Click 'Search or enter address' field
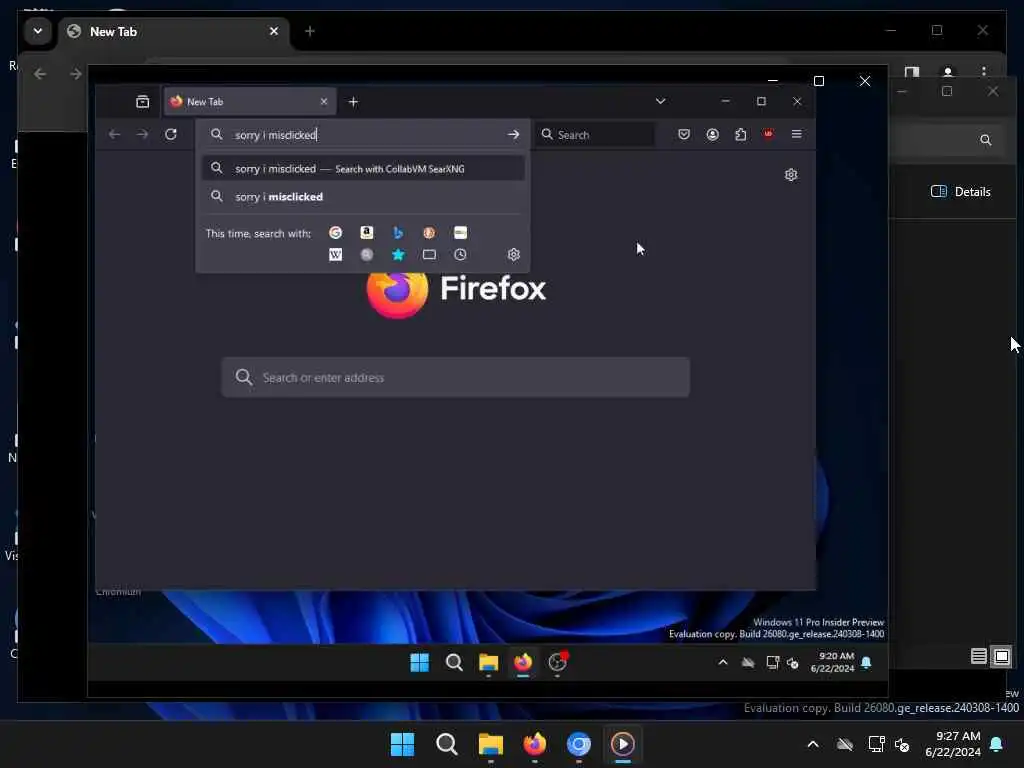The height and width of the screenshot is (768, 1024). [455, 377]
